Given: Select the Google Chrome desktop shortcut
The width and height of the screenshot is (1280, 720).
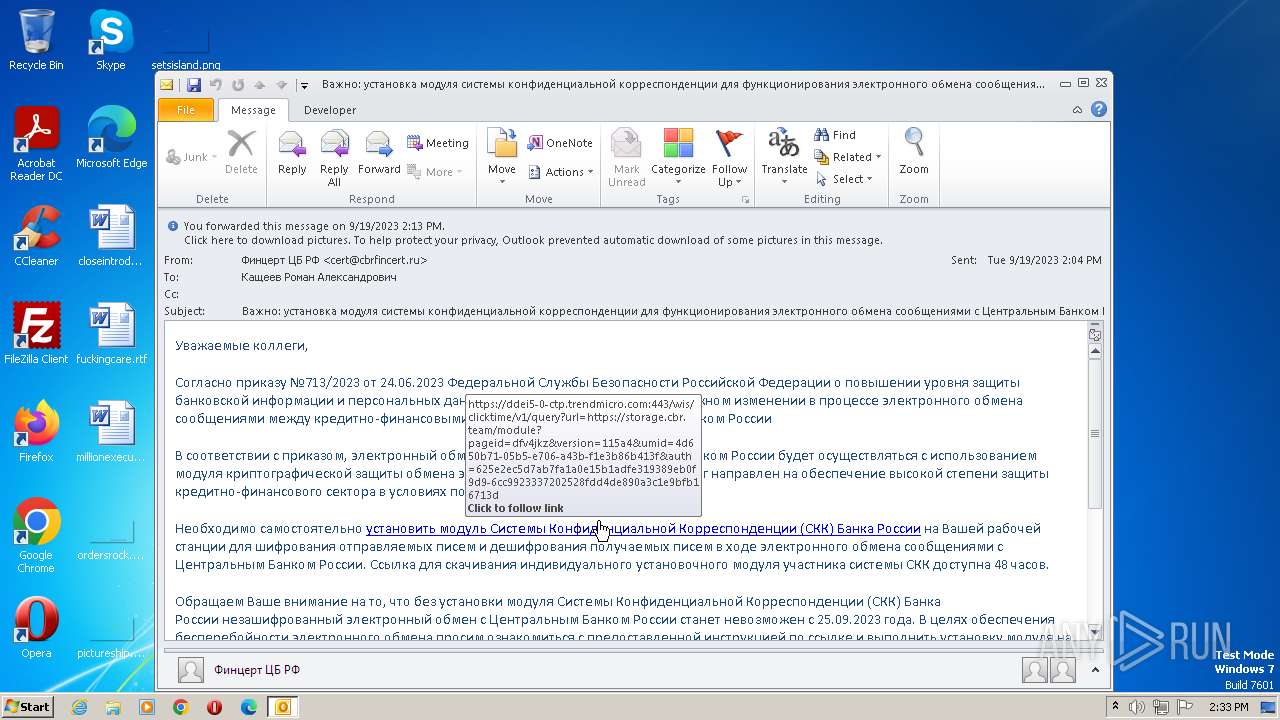Looking at the screenshot, I should click(x=36, y=535).
